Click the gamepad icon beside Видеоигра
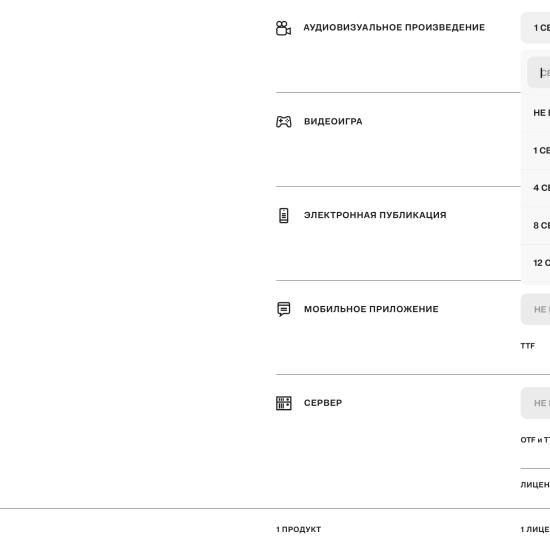The image size is (550, 550). (x=283, y=122)
